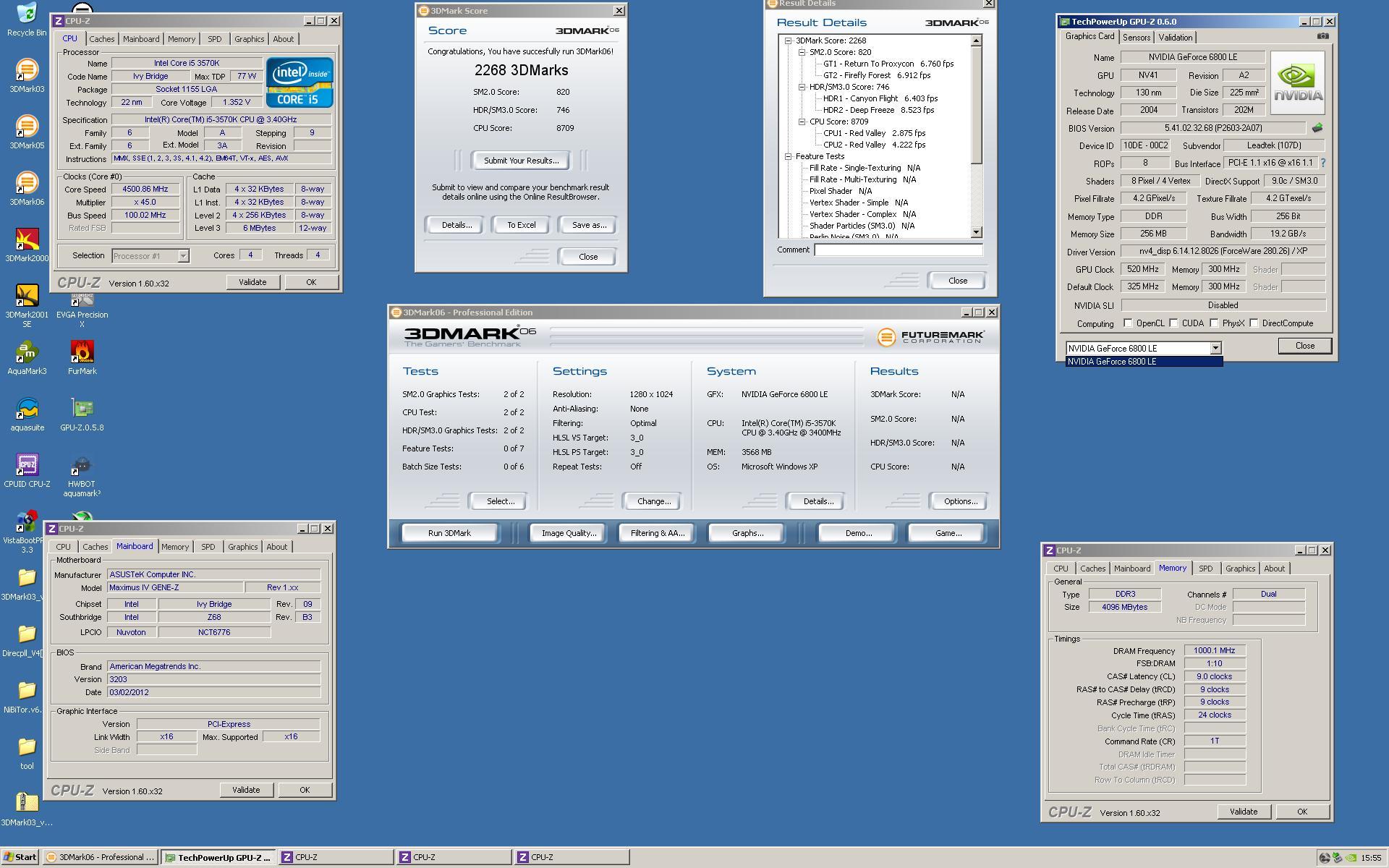
Task: Click Run 3DMark button
Action: 449,533
